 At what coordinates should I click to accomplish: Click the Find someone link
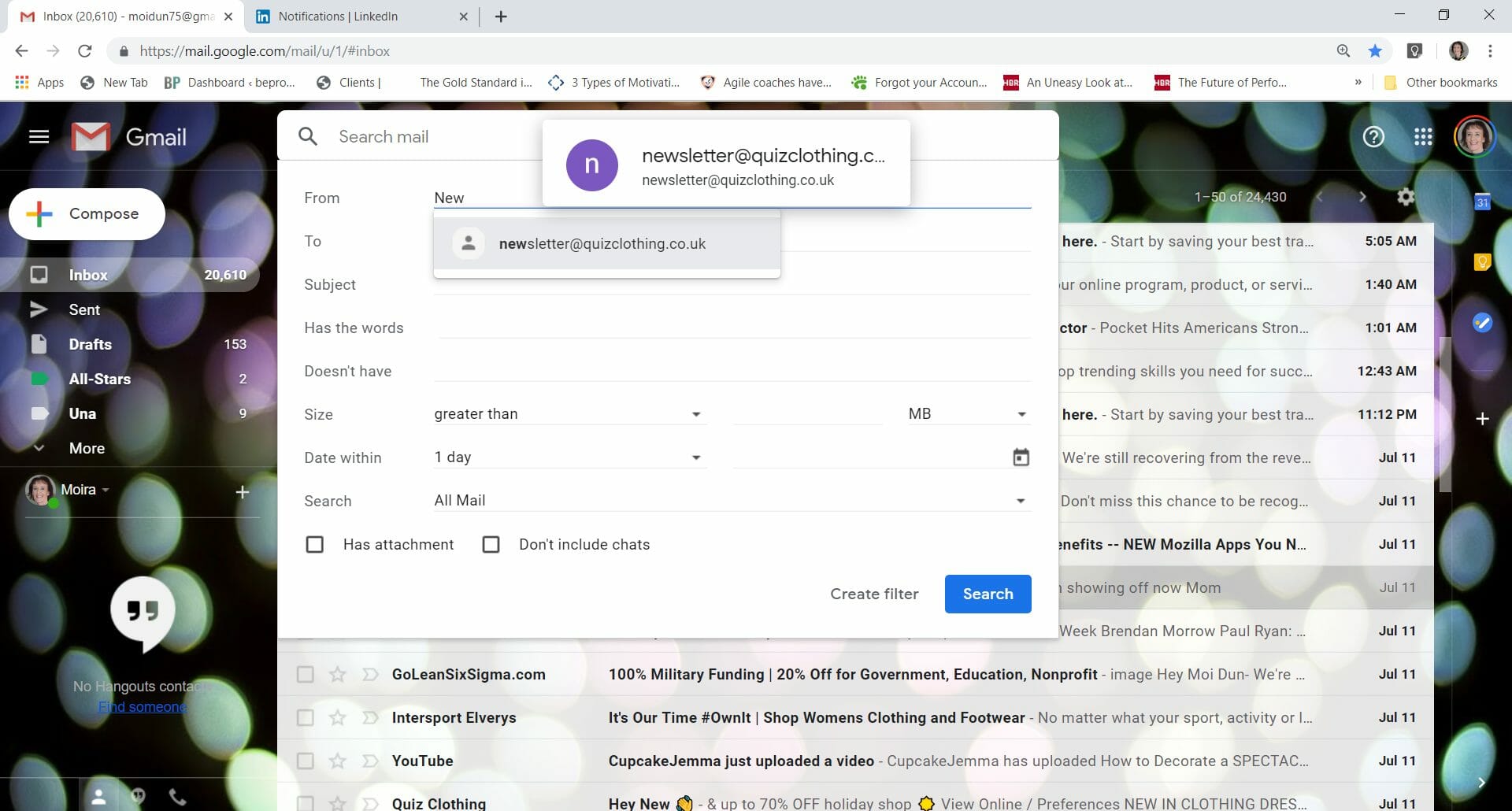click(143, 707)
